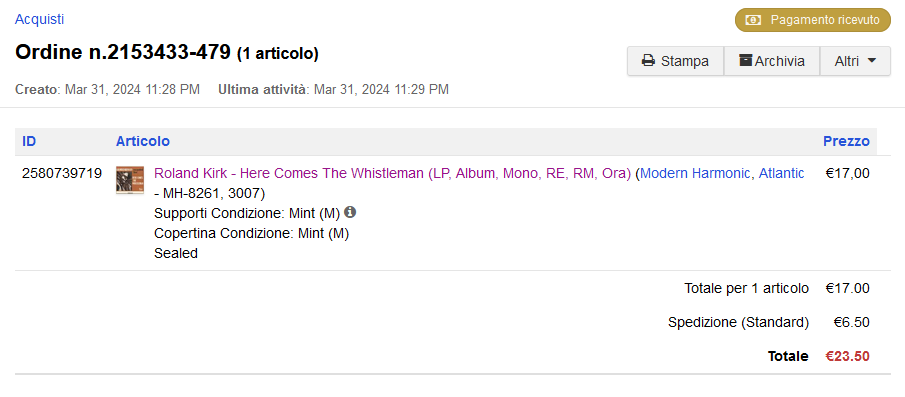
Task: Click the Archivia button
Action: coord(772,61)
